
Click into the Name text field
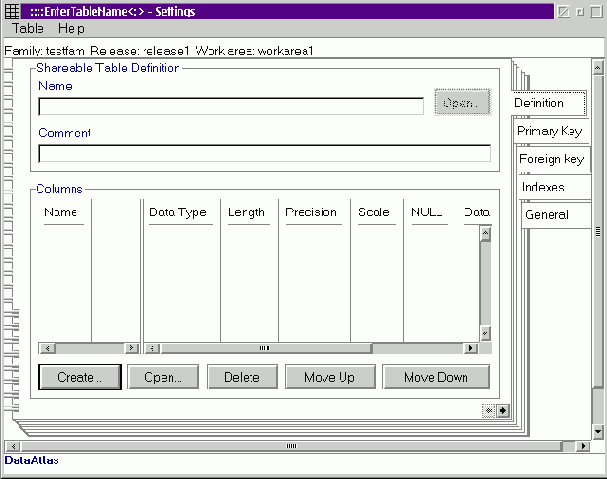[x=230, y=106]
